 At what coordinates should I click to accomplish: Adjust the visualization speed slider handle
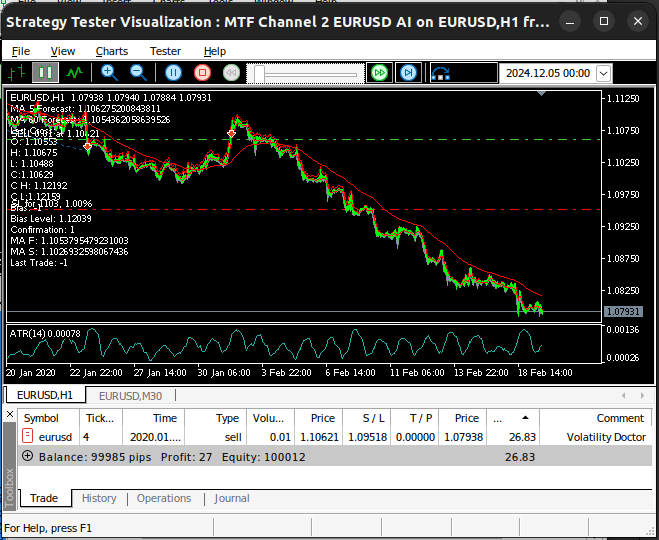259,74
